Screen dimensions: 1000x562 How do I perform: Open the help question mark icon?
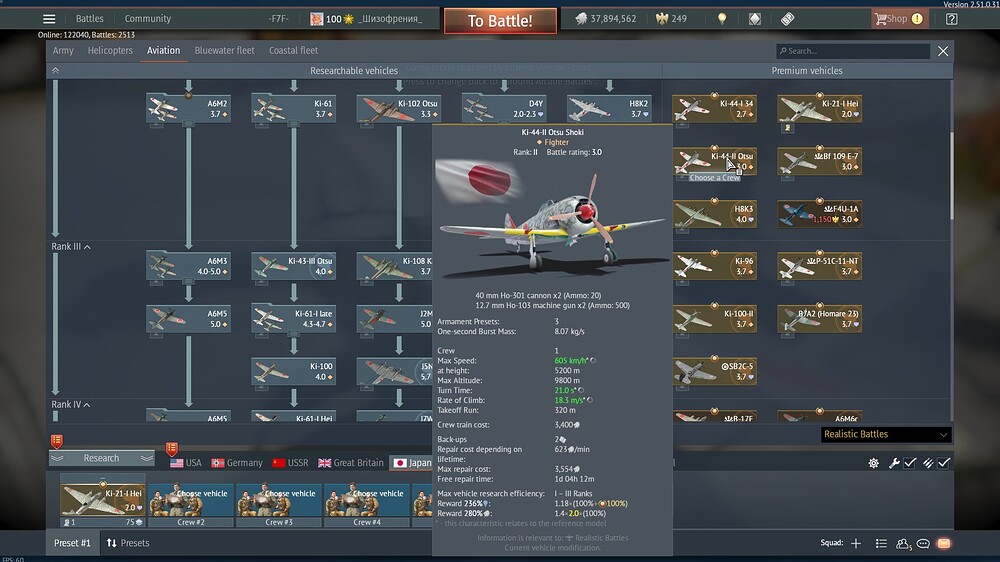tap(951, 19)
